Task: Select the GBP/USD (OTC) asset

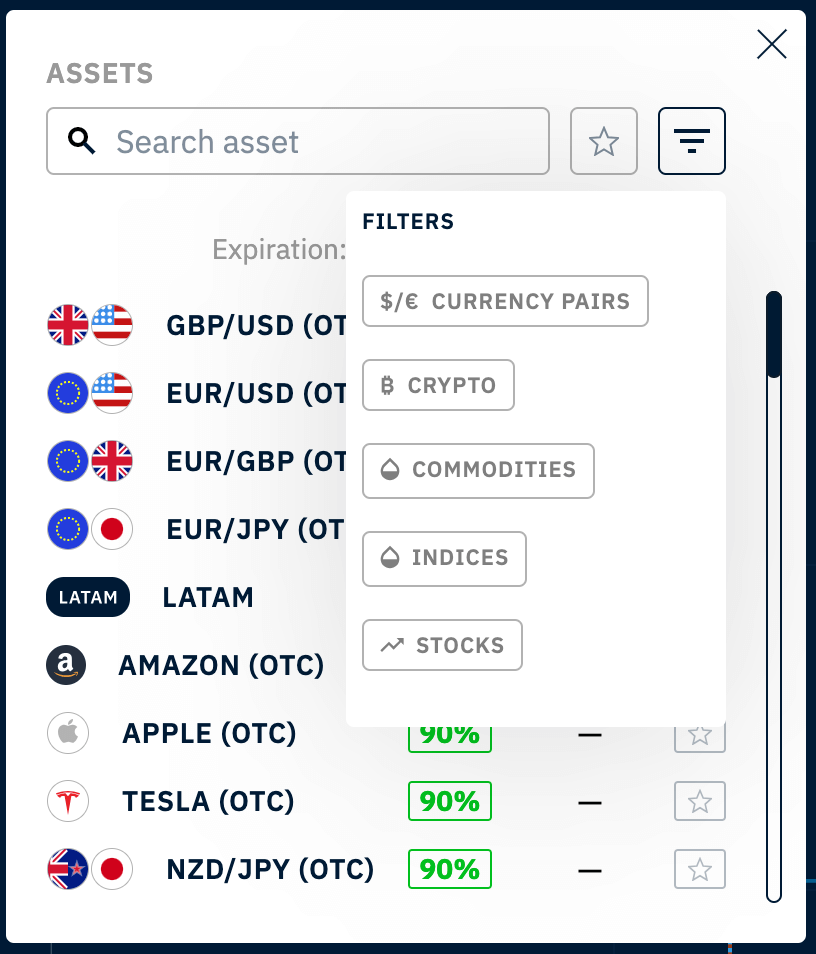Action: point(255,326)
